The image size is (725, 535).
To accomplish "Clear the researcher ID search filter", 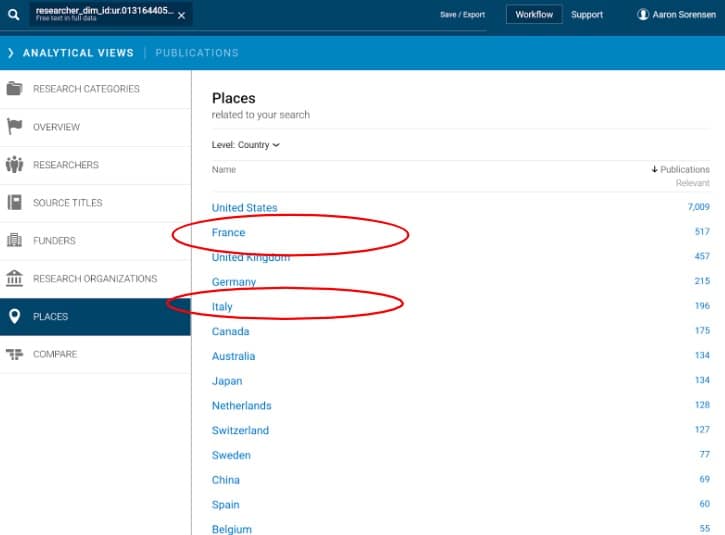I will coord(181,16).
